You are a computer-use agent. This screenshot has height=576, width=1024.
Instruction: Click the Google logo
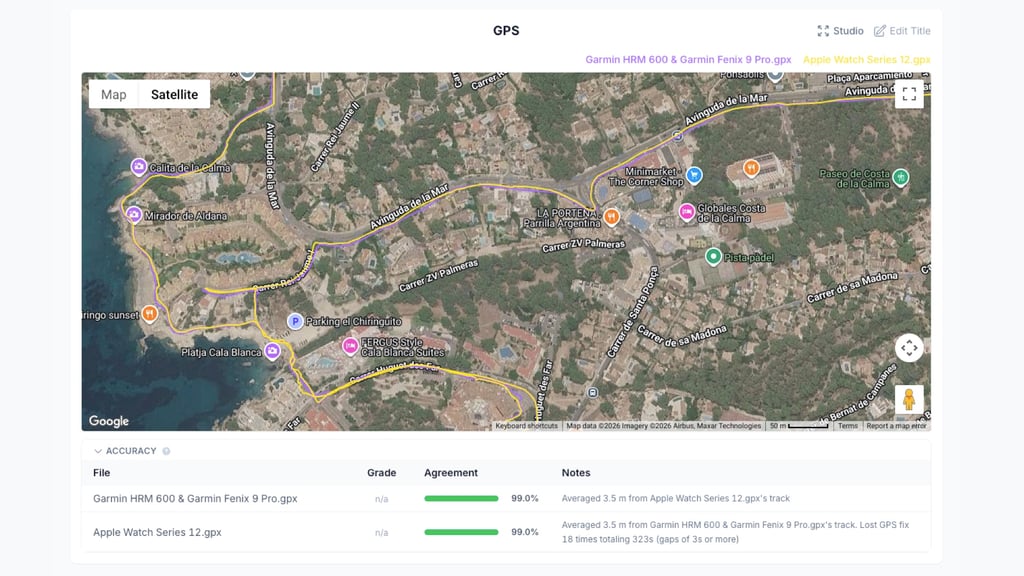coord(108,421)
